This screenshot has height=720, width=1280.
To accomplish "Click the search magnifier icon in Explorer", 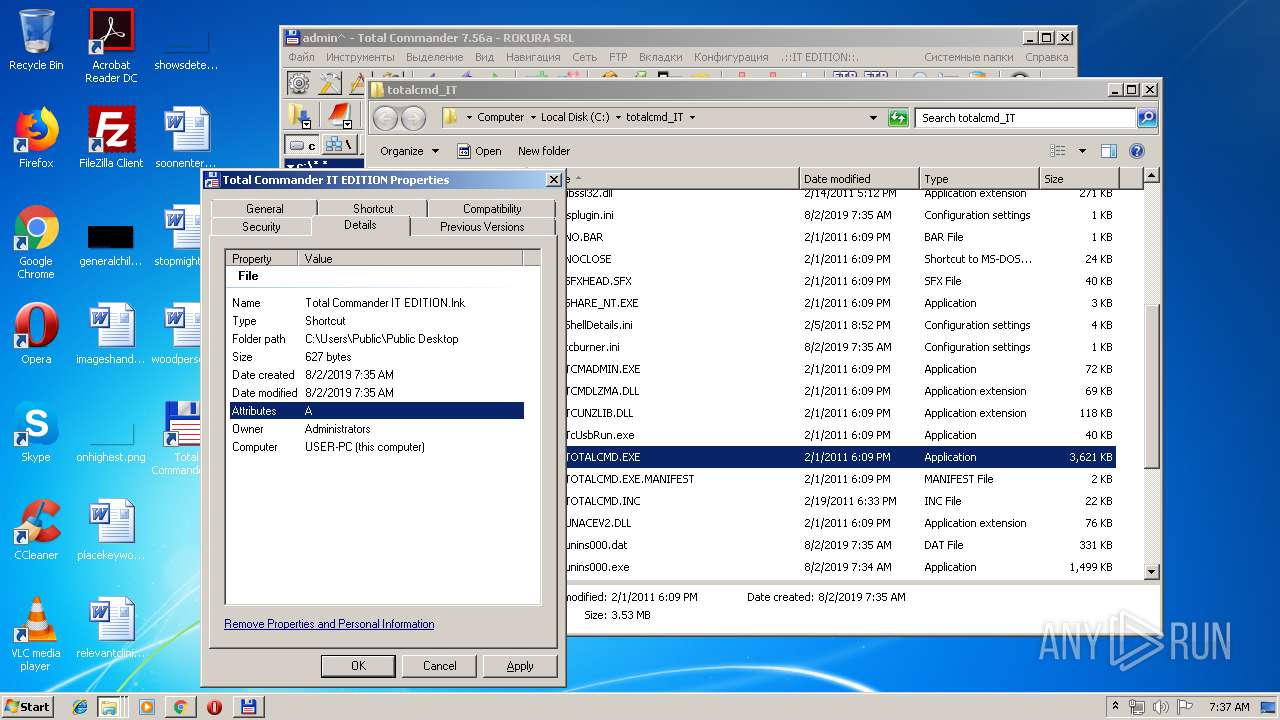I will tap(1147, 118).
